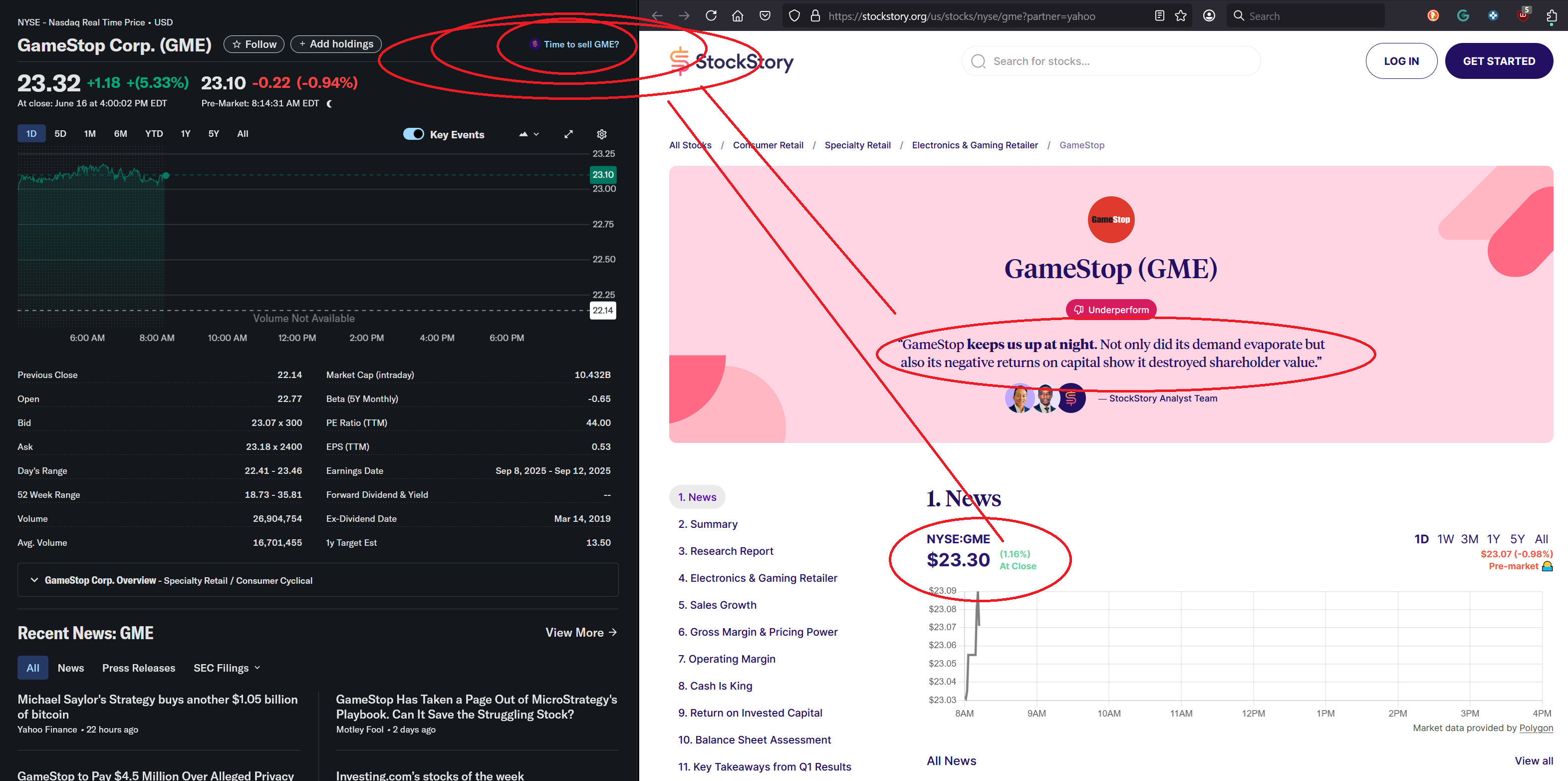Go to the browser home page
1568x781 pixels.
[738, 16]
